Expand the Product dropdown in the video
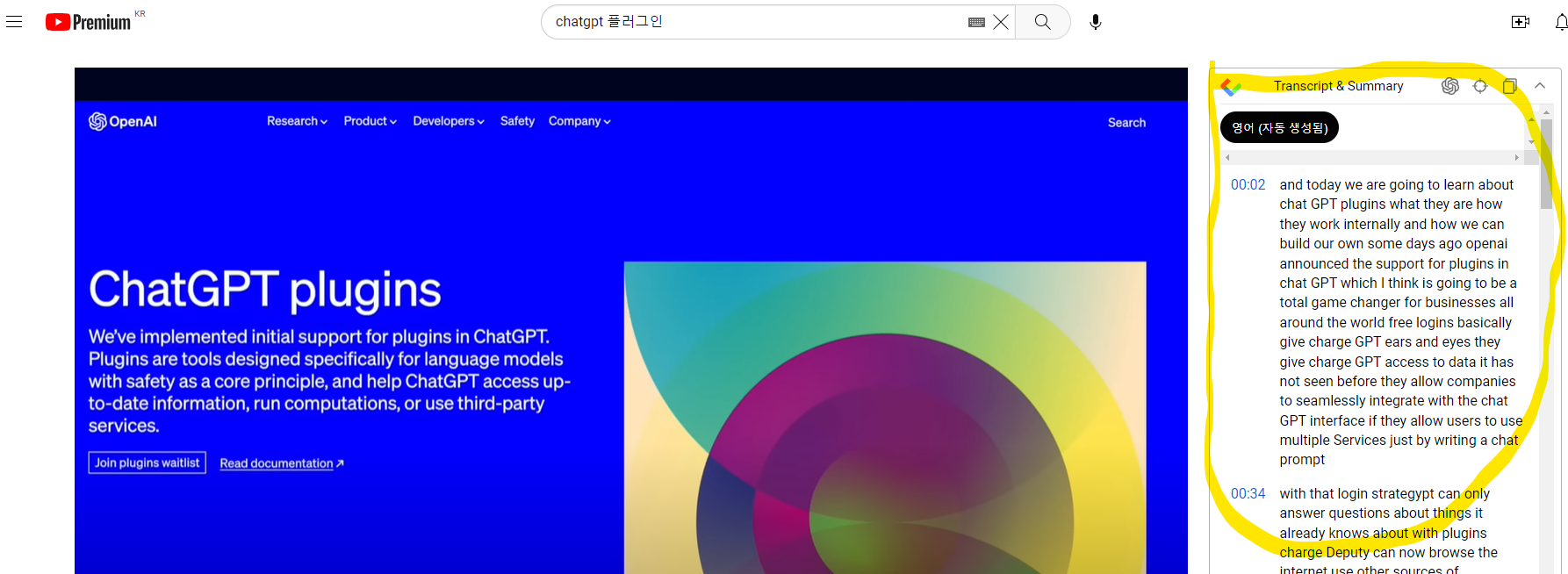The height and width of the screenshot is (574, 1568). click(370, 121)
